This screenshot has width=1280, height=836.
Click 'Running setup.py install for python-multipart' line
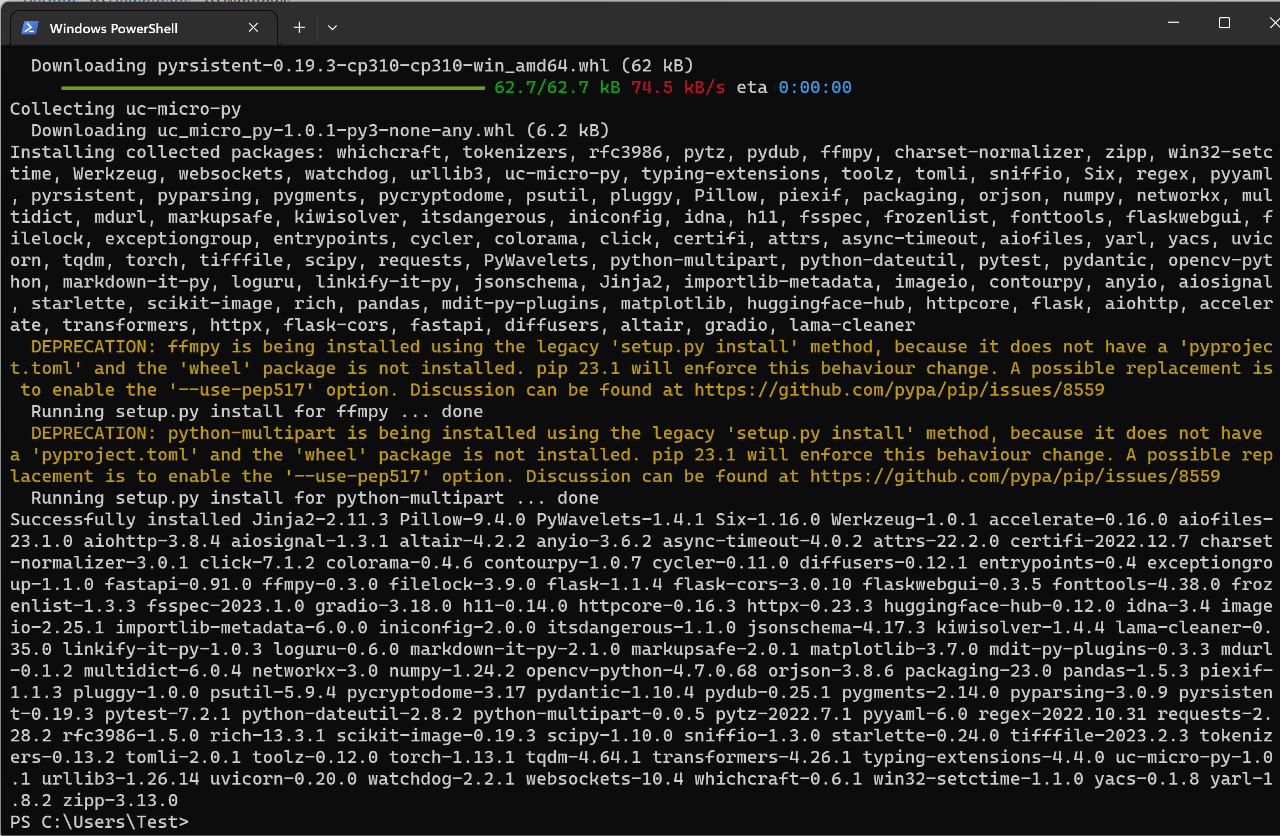click(x=315, y=498)
